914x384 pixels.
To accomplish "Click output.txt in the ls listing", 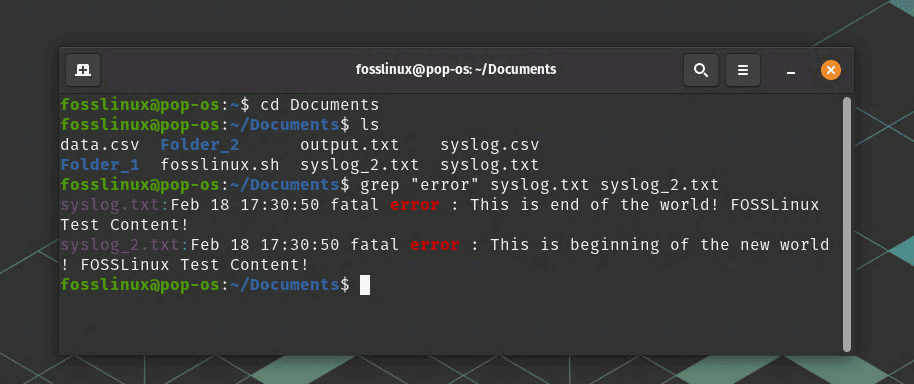I will click(x=349, y=145).
